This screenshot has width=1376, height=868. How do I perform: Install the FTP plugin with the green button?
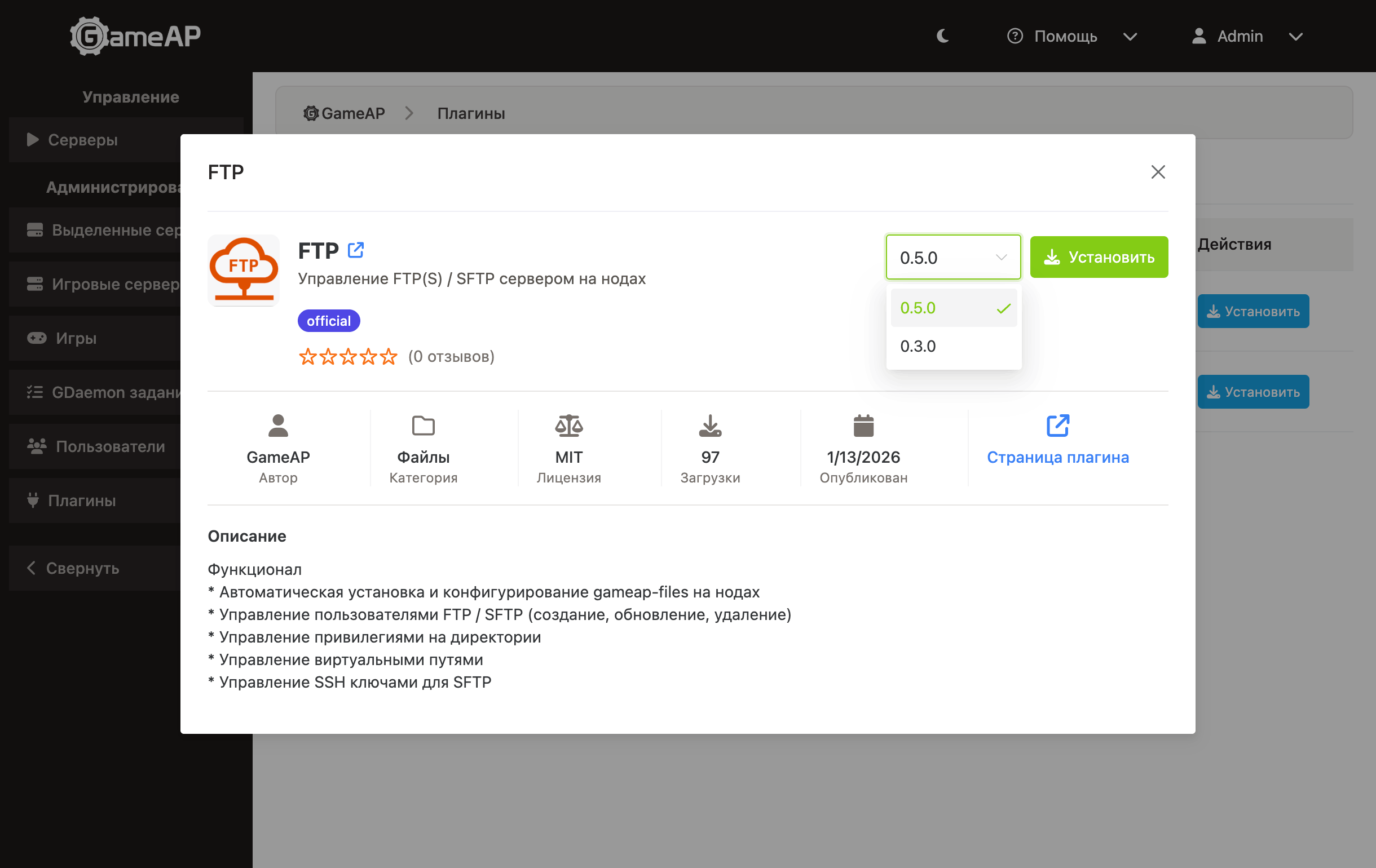[1099, 257]
